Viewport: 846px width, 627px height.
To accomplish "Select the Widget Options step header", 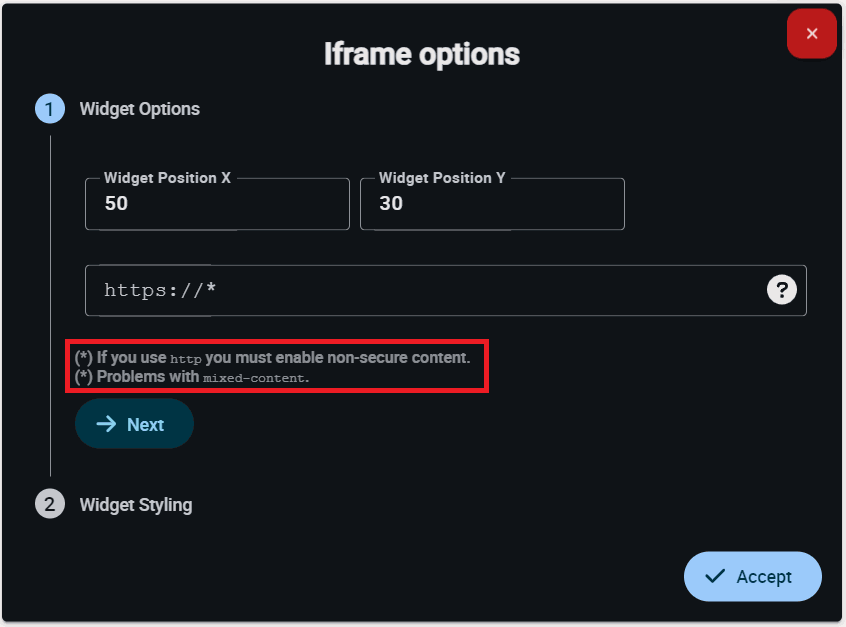I will point(140,109).
